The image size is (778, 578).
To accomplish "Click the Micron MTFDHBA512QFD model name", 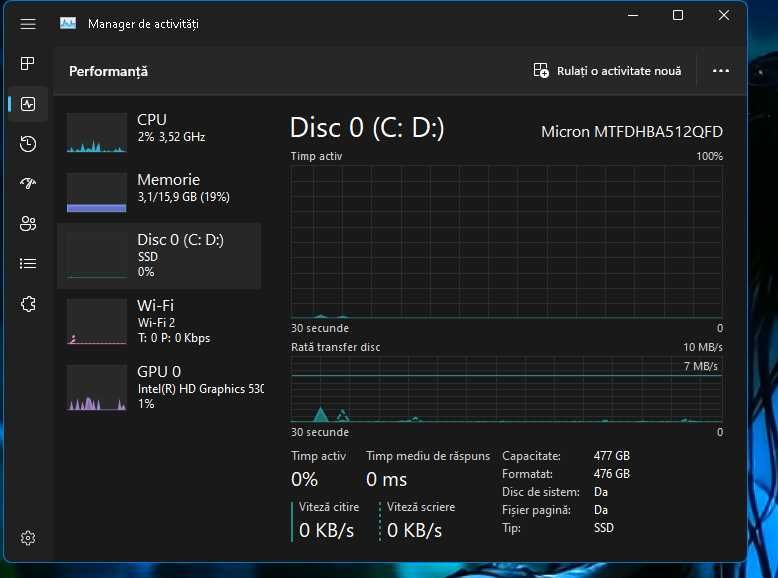I will [x=632, y=131].
